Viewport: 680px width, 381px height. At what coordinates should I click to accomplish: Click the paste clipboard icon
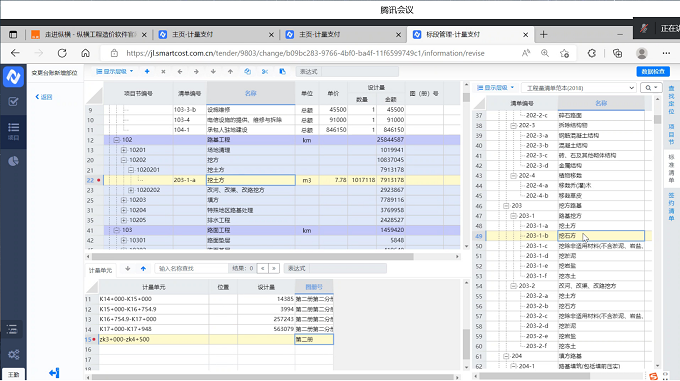(x=282, y=72)
